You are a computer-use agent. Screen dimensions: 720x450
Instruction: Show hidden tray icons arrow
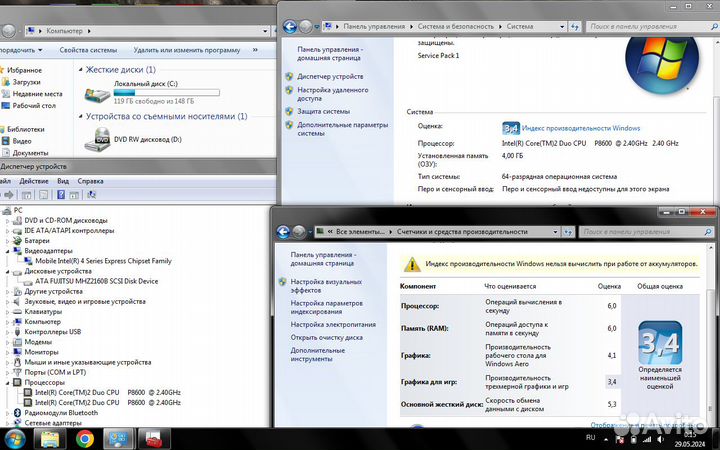click(x=606, y=439)
